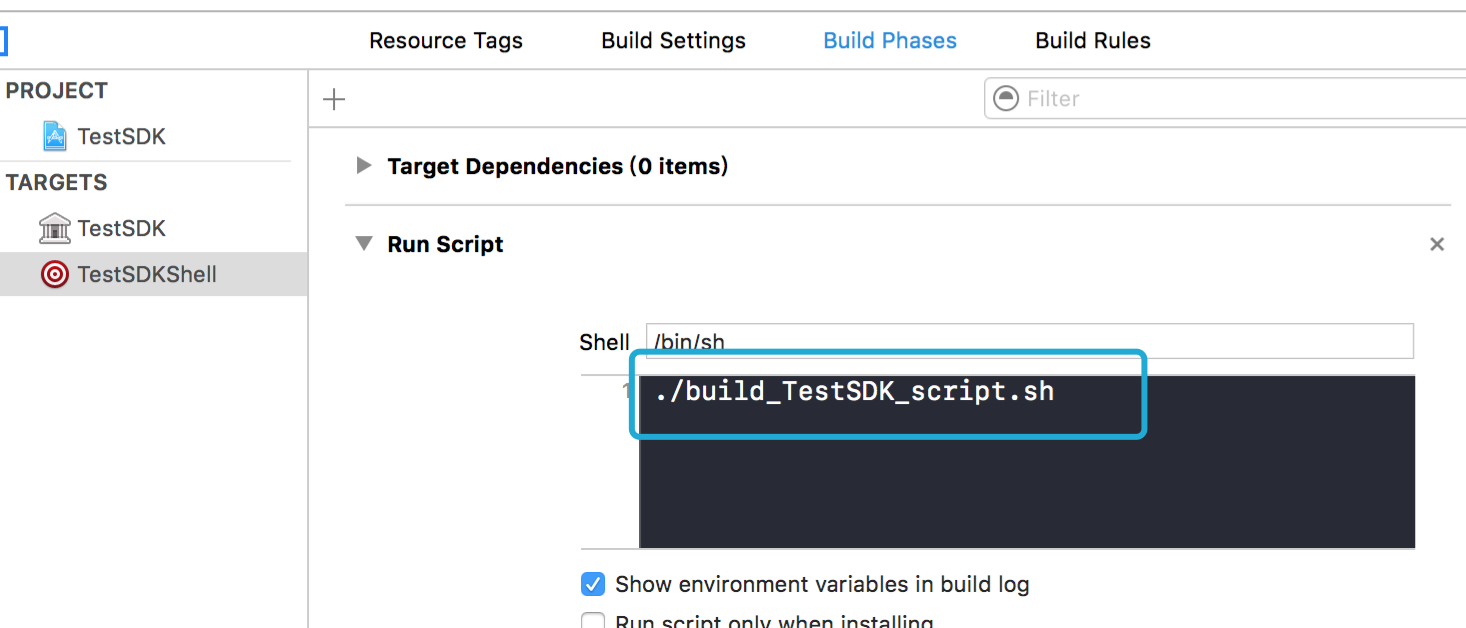This screenshot has height=628, width=1466.
Task: Enable Run script only when installing
Action: (x=593, y=622)
